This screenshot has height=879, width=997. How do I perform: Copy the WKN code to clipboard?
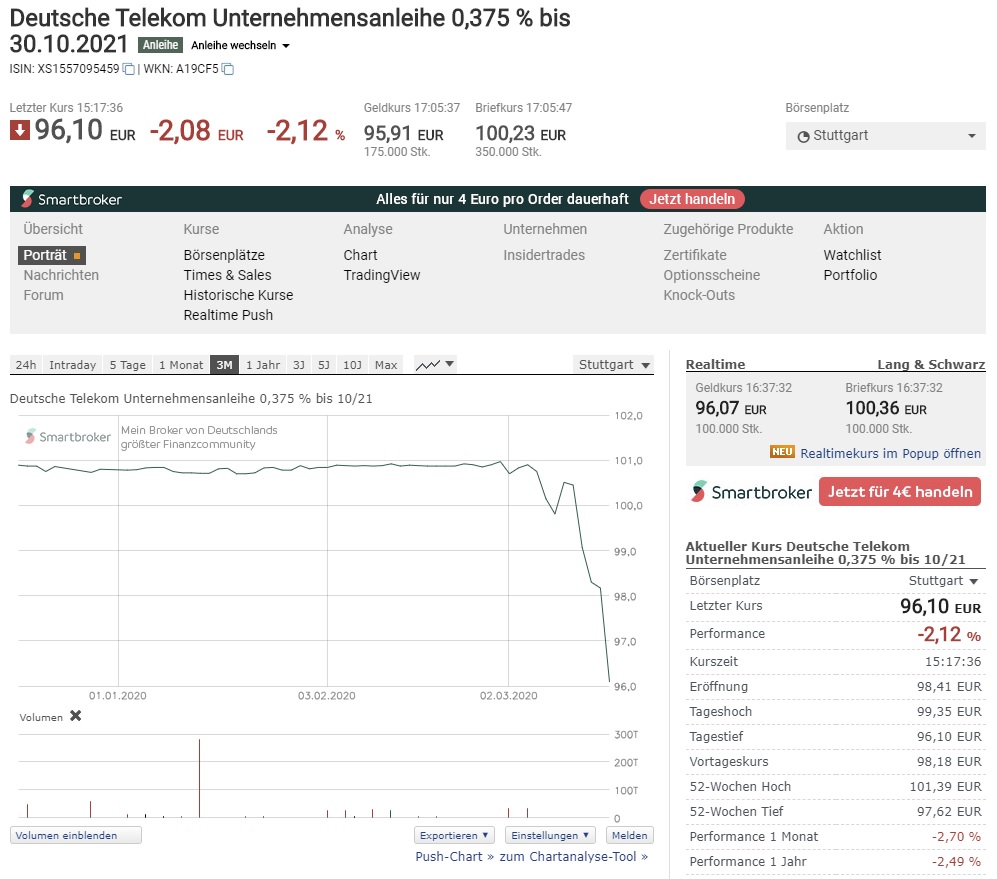(228, 69)
